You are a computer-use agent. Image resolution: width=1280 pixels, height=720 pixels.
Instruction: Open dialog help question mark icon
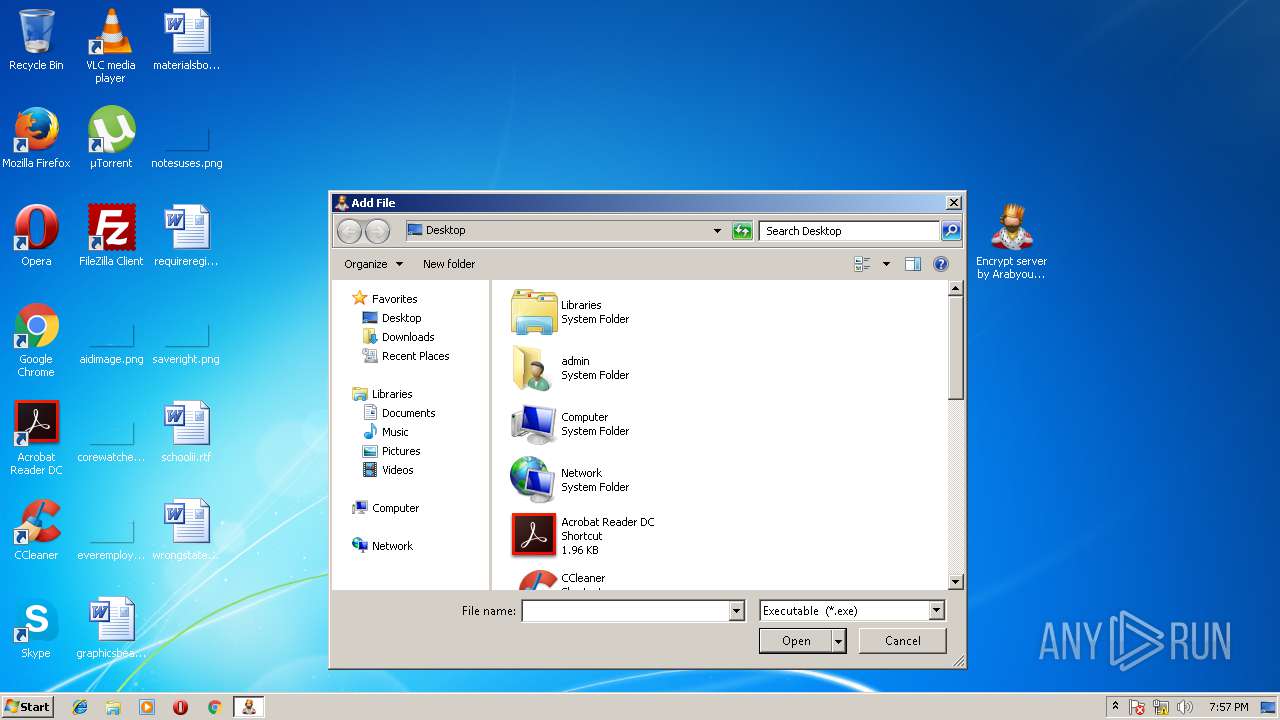pos(940,264)
